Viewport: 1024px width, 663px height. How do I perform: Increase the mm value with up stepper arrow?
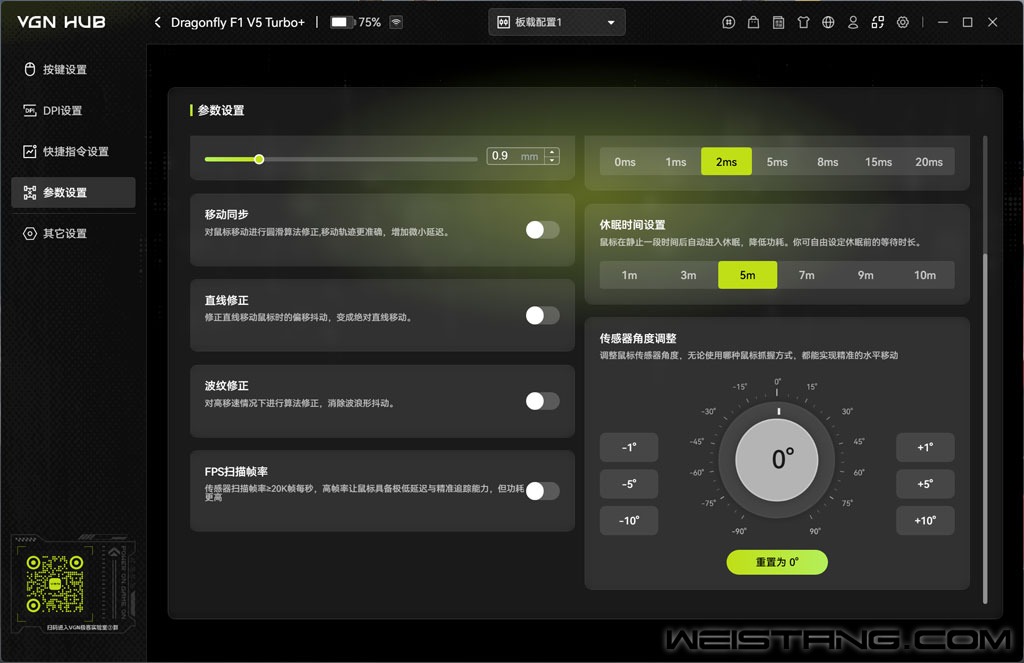552,152
